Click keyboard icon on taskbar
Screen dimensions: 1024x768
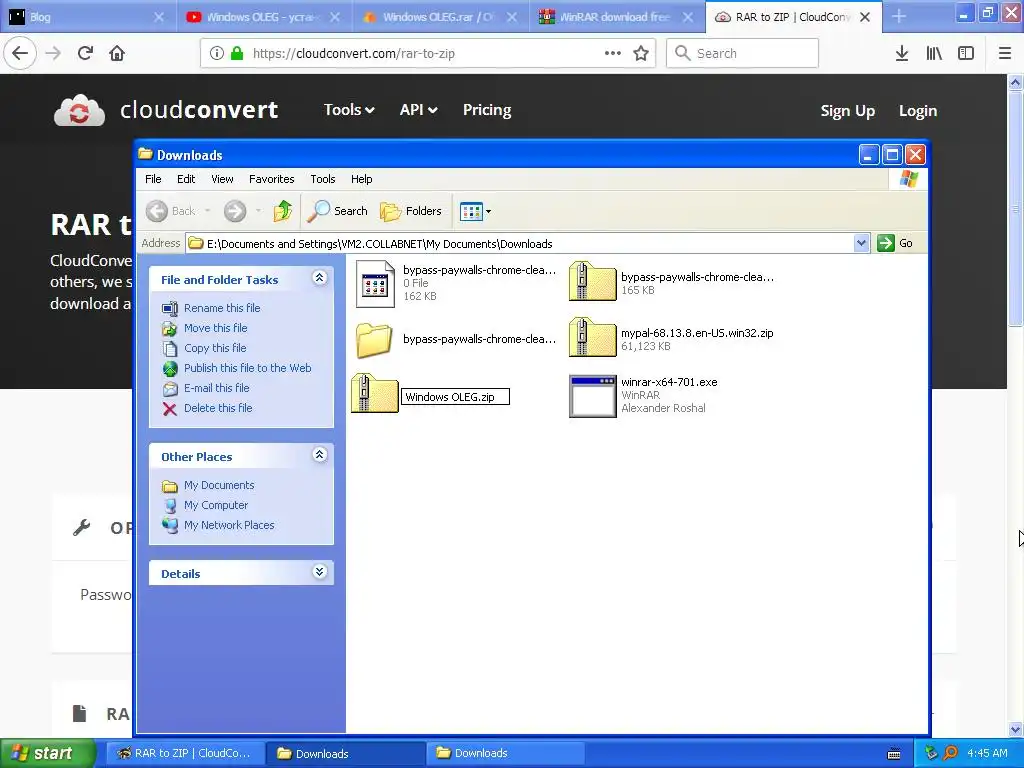click(894, 754)
